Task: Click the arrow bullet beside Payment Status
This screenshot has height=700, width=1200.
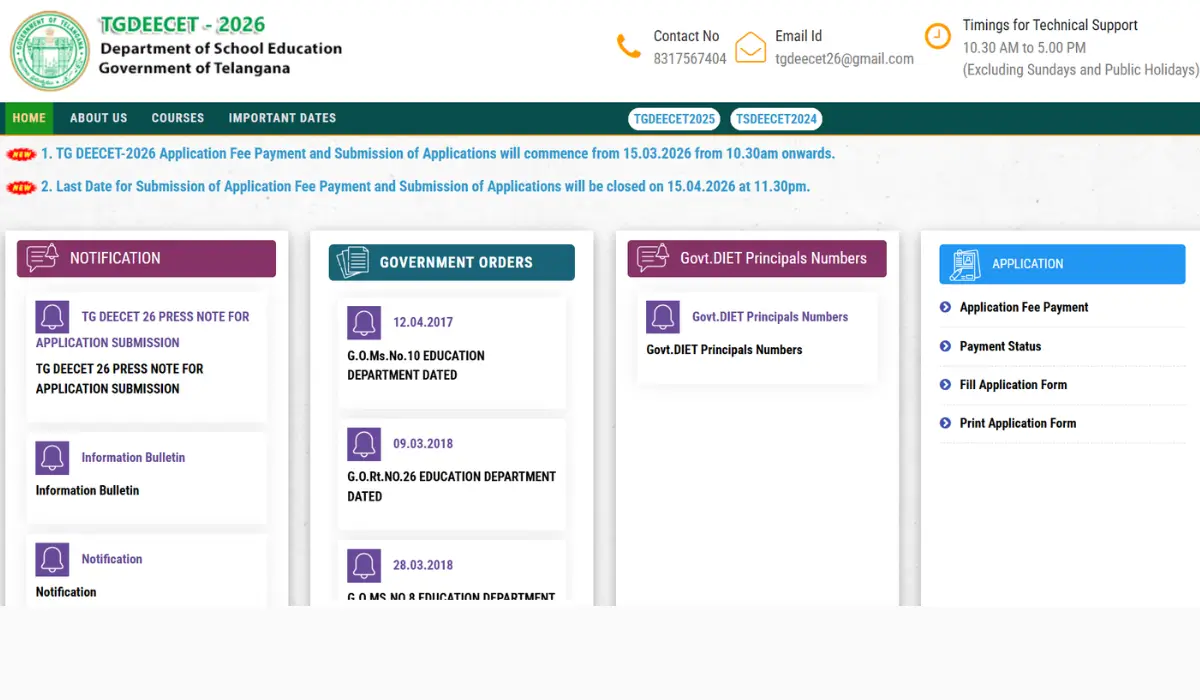Action: coord(945,346)
